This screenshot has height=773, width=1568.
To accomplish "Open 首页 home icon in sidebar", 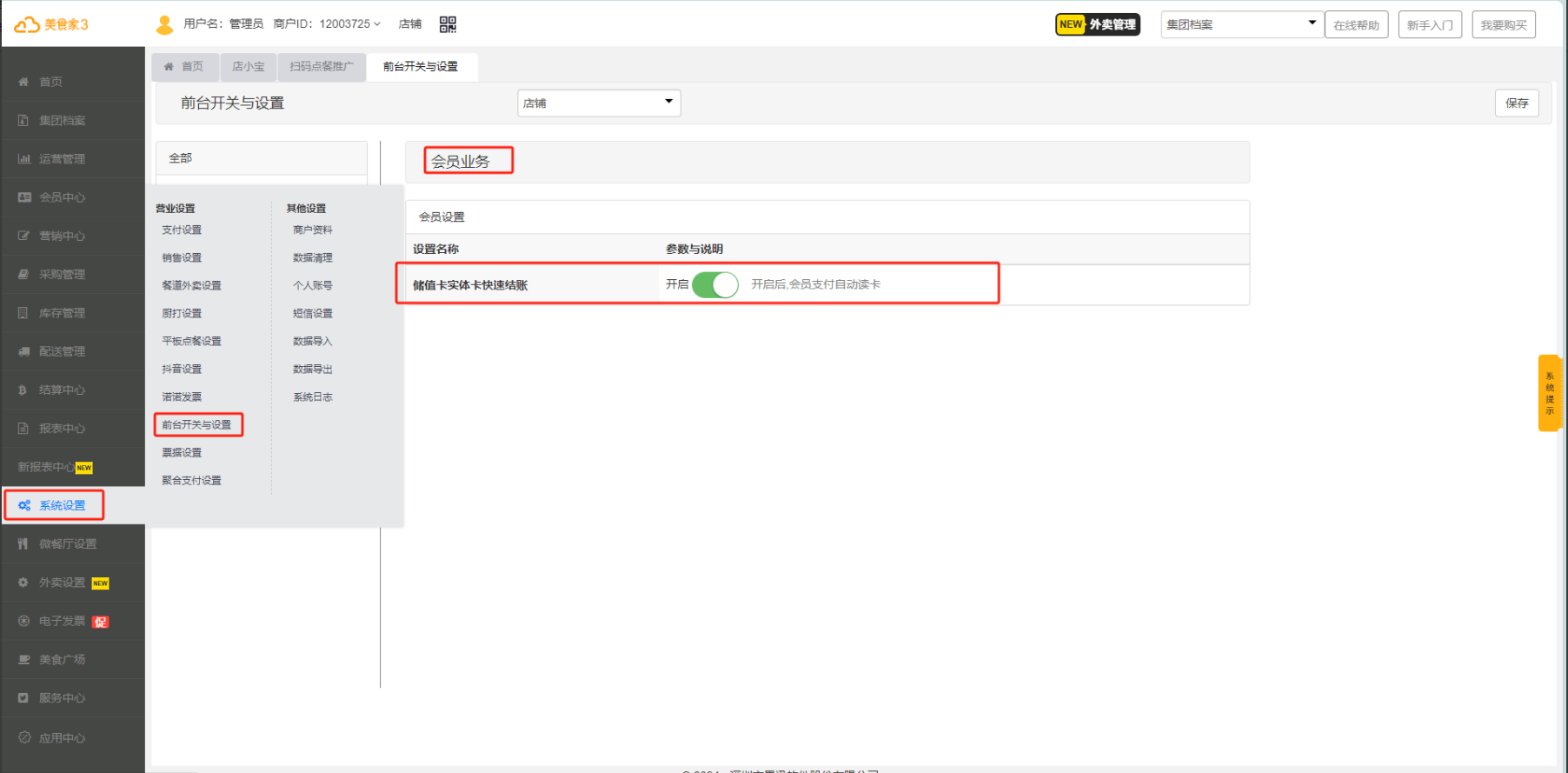I will [x=23, y=82].
